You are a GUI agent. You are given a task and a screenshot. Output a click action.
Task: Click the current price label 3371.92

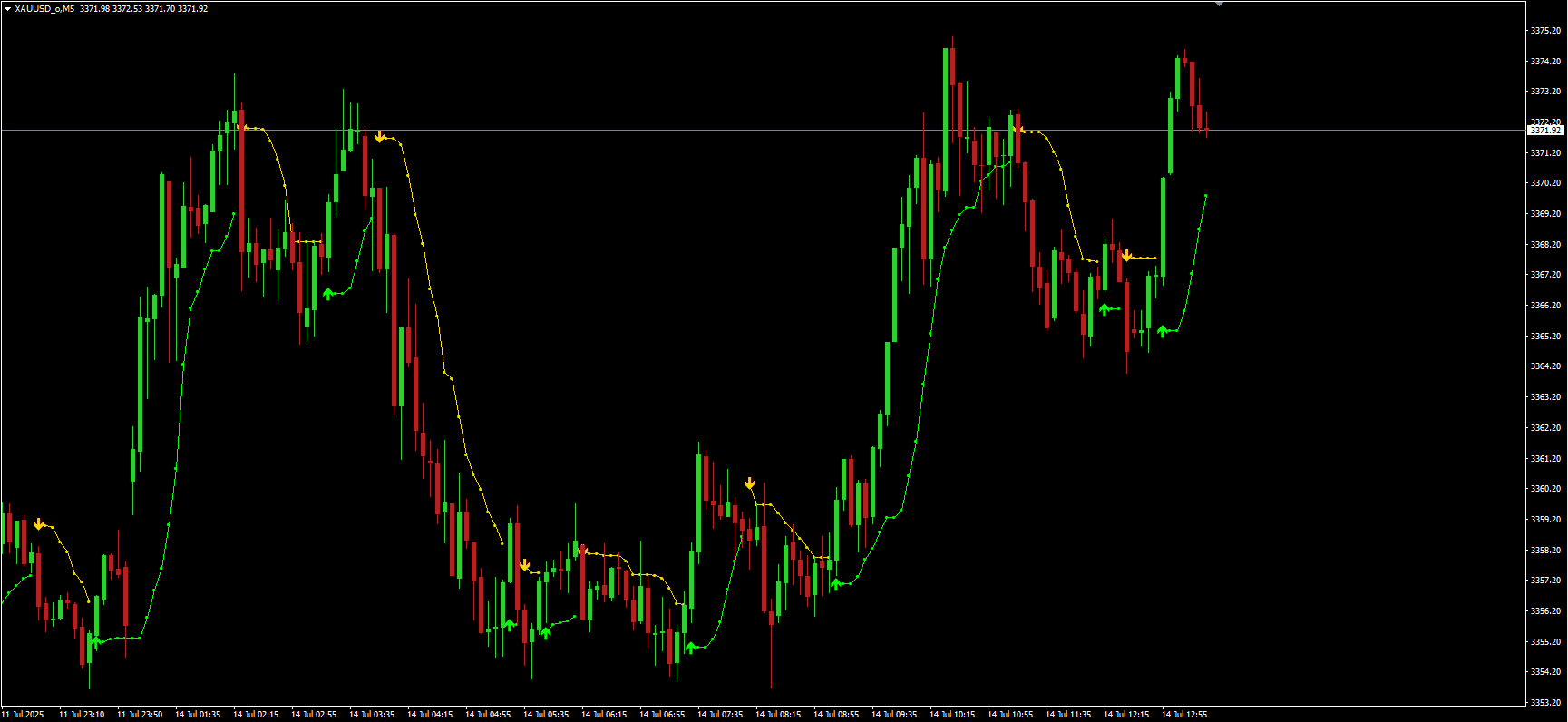point(1545,131)
